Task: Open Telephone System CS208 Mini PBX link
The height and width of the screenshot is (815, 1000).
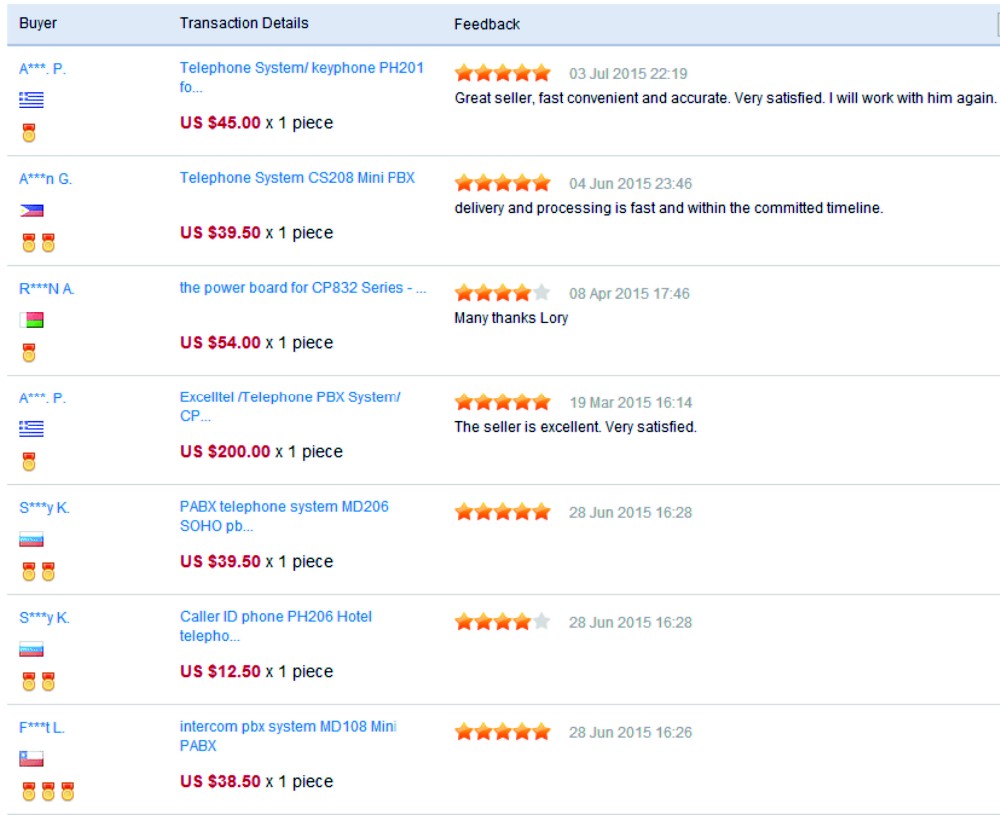Action: click(297, 178)
